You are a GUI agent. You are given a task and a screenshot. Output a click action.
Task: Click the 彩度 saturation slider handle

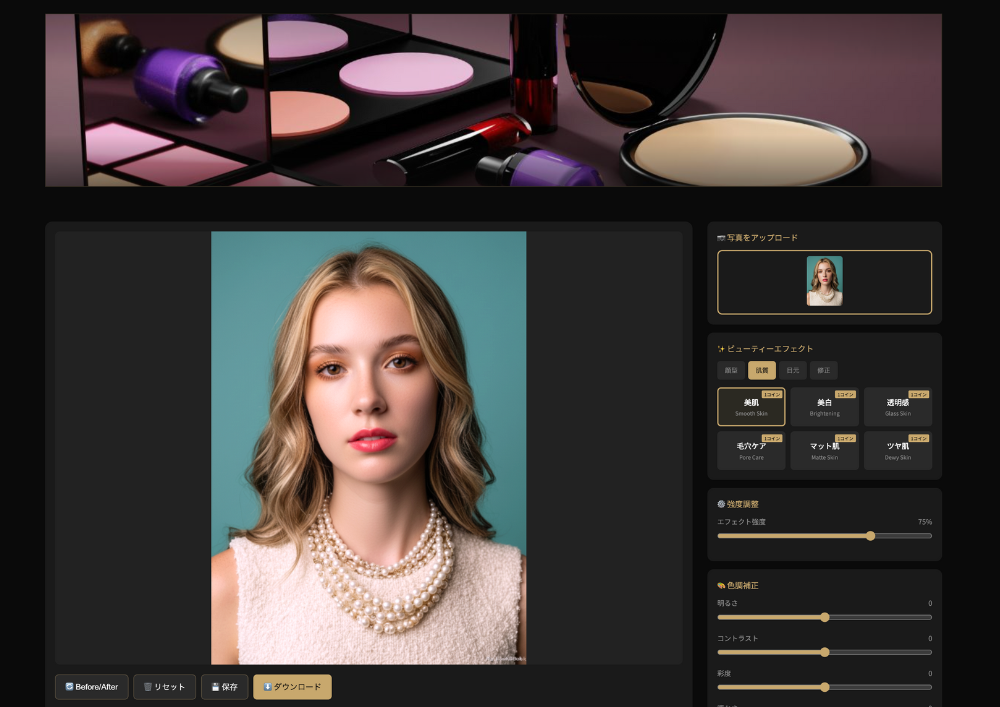(x=825, y=687)
